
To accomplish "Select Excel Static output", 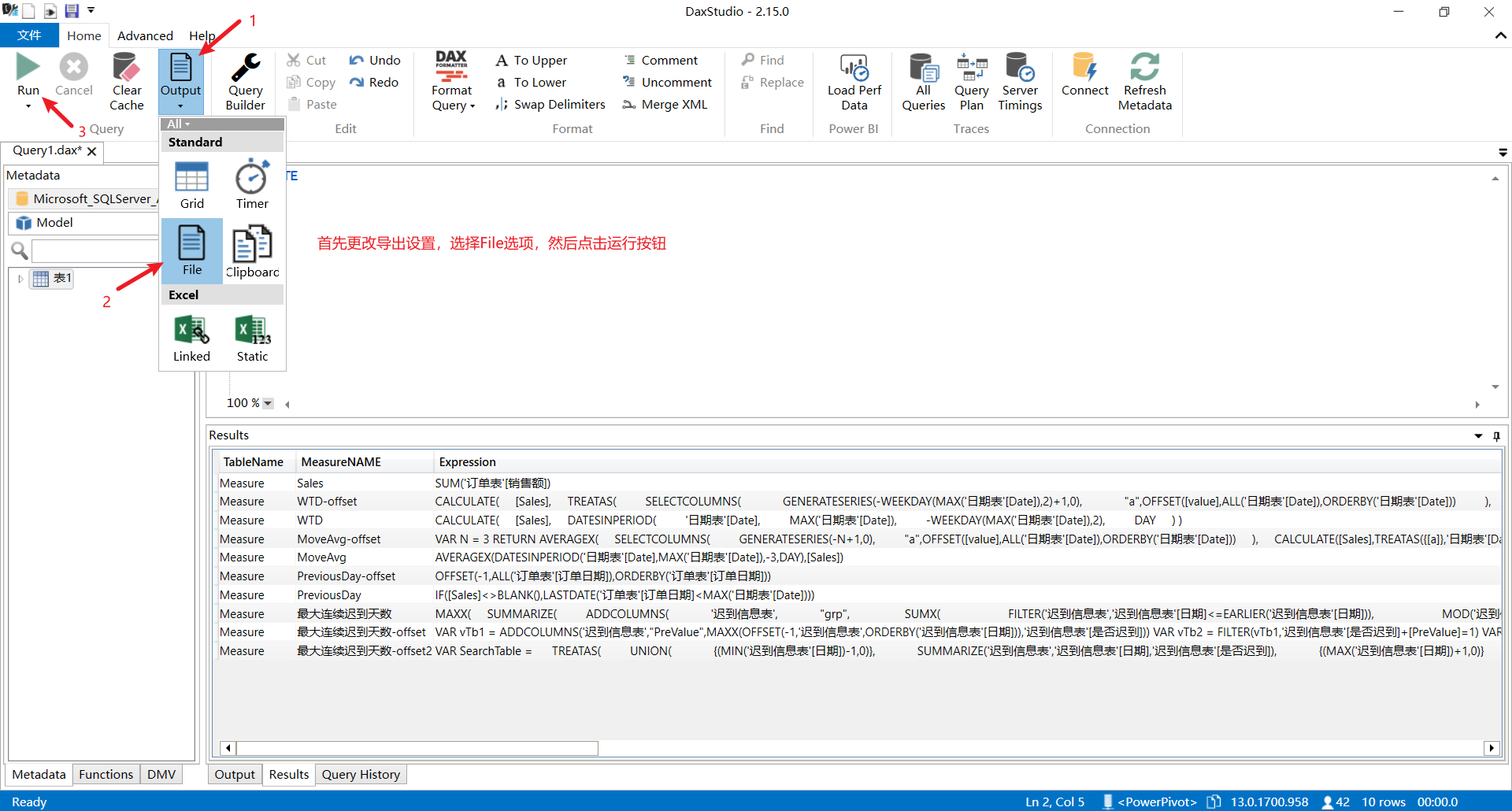I will tap(252, 339).
